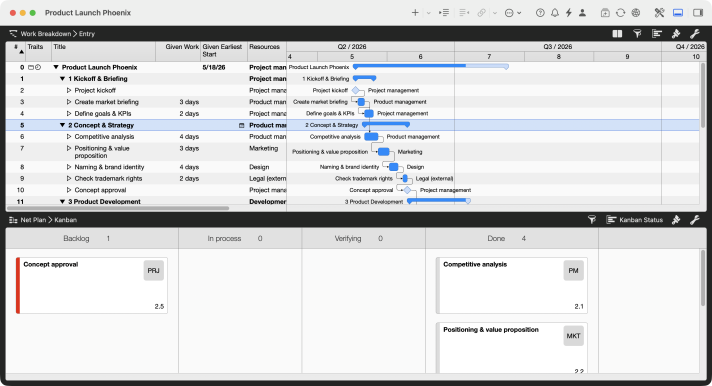Image resolution: width=712 pixels, height=386 pixels.
Task: Collapse the 1 Kickoff & Briefing group
Action: (63, 79)
